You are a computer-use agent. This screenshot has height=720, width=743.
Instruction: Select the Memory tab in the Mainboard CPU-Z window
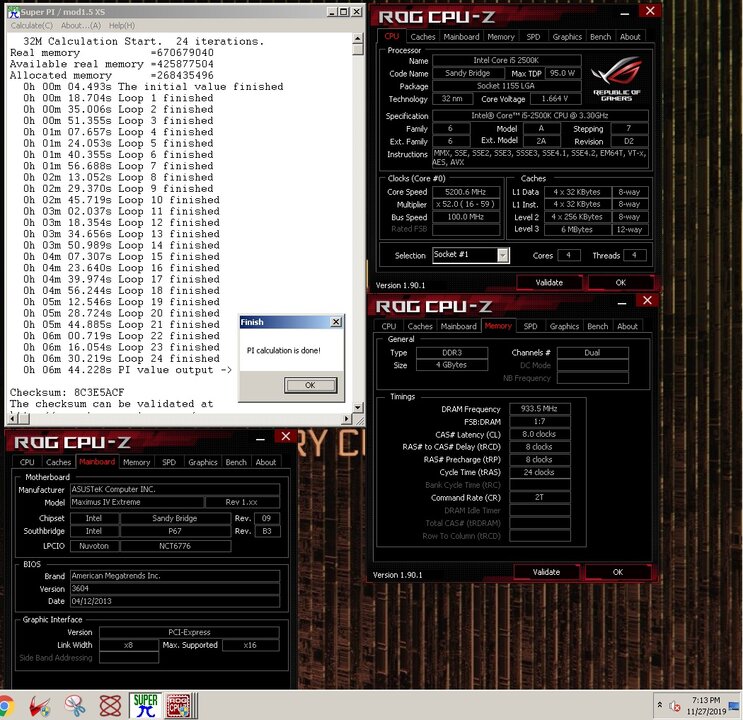coord(136,463)
